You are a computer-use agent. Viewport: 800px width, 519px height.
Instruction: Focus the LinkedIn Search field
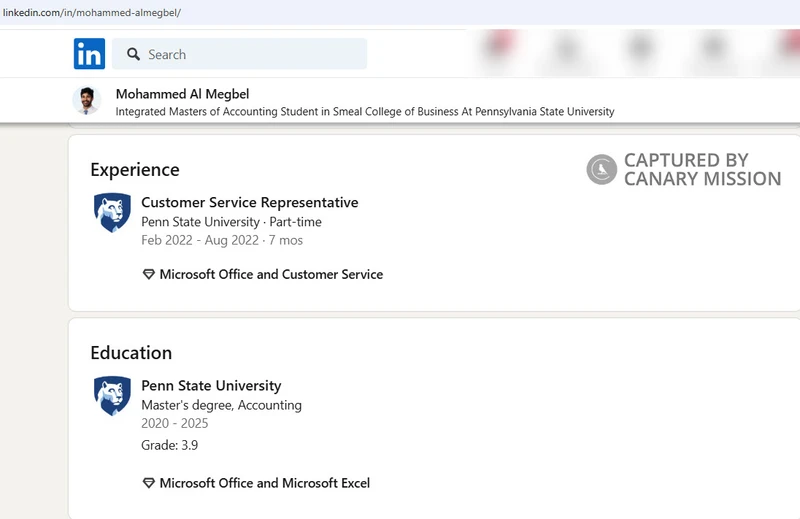(x=239, y=54)
